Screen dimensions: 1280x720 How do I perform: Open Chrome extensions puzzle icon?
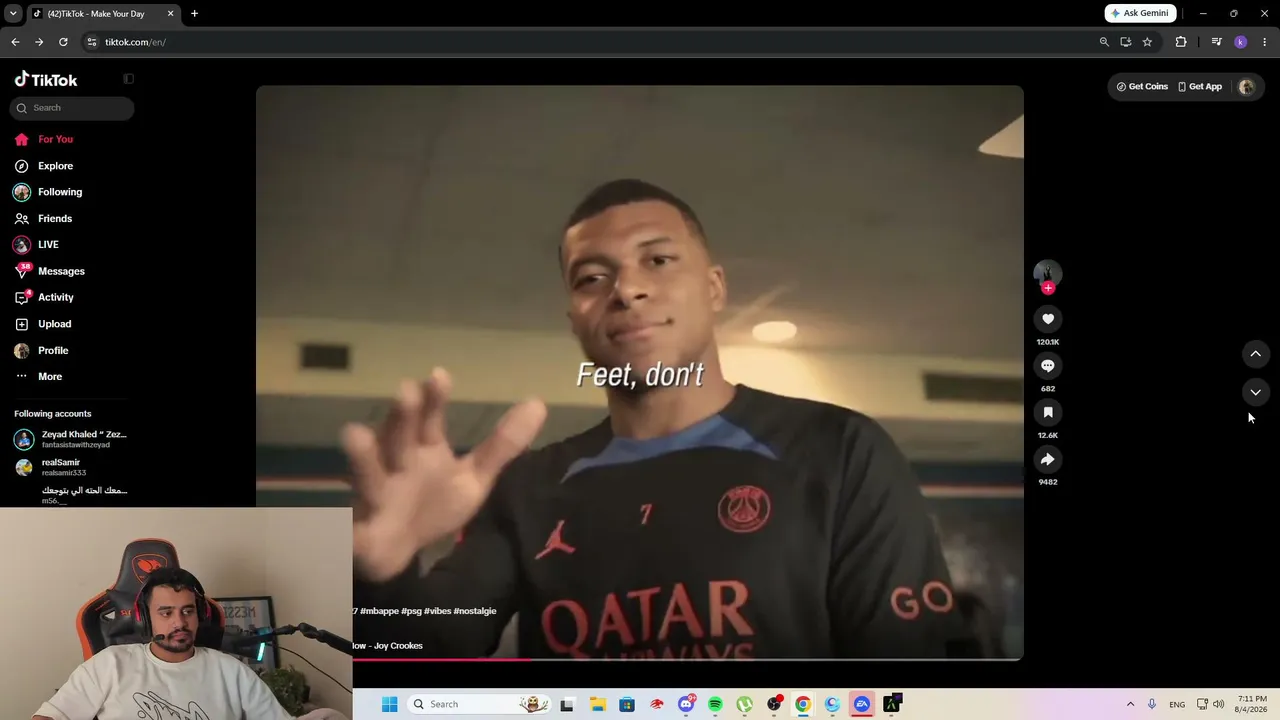tap(1181, 42)
